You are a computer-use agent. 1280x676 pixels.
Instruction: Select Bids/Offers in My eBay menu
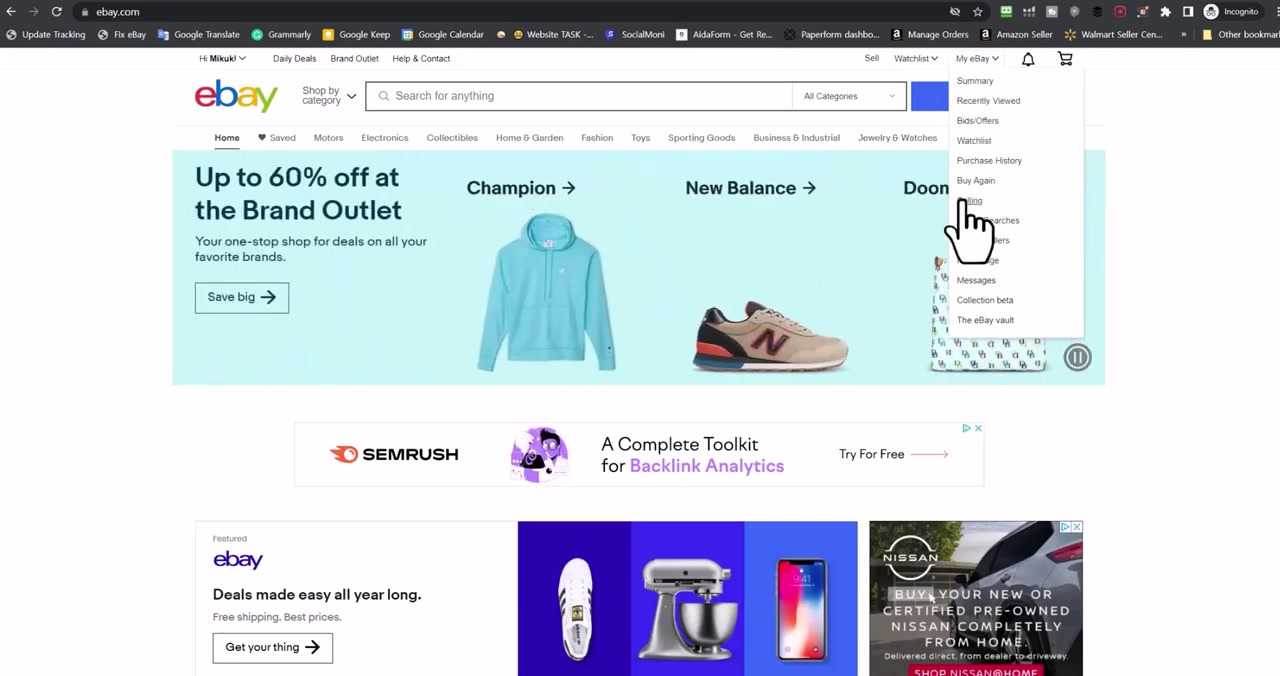(977, 121)
